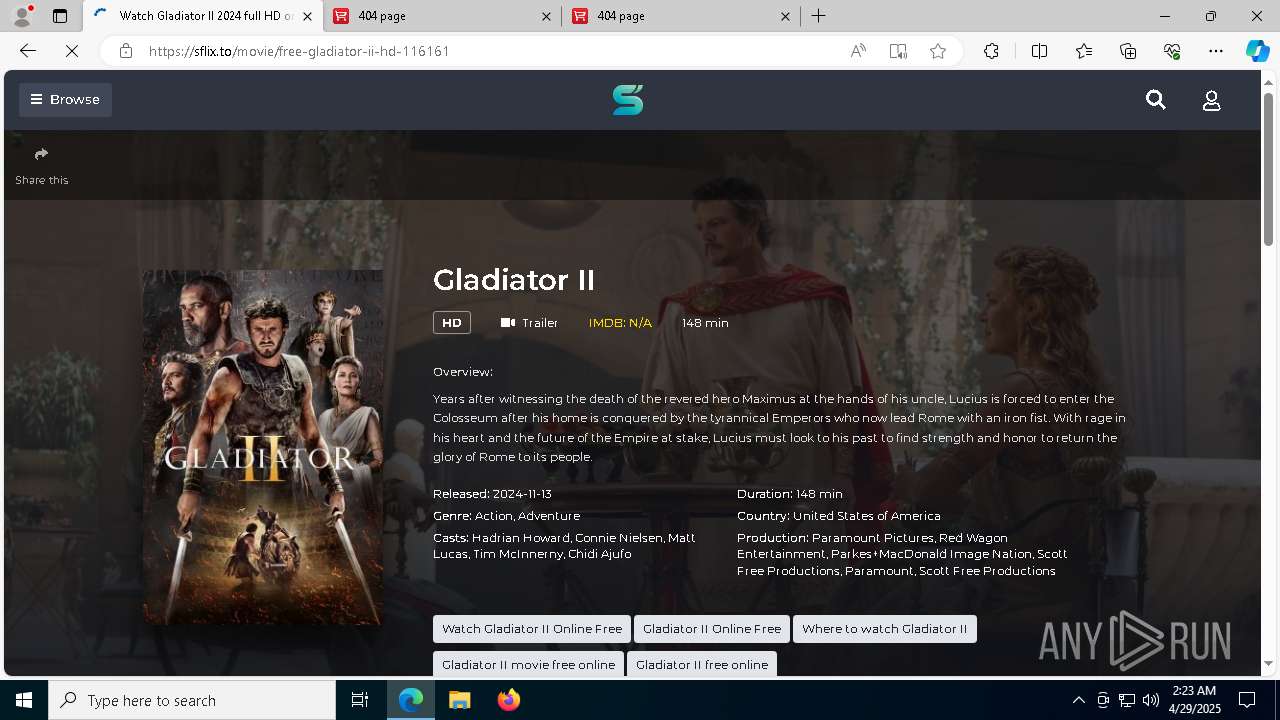Image resolution: width=1280 pixels, height=720 pixels.
Task: Open the user account icon
Action: point(1211,100)
